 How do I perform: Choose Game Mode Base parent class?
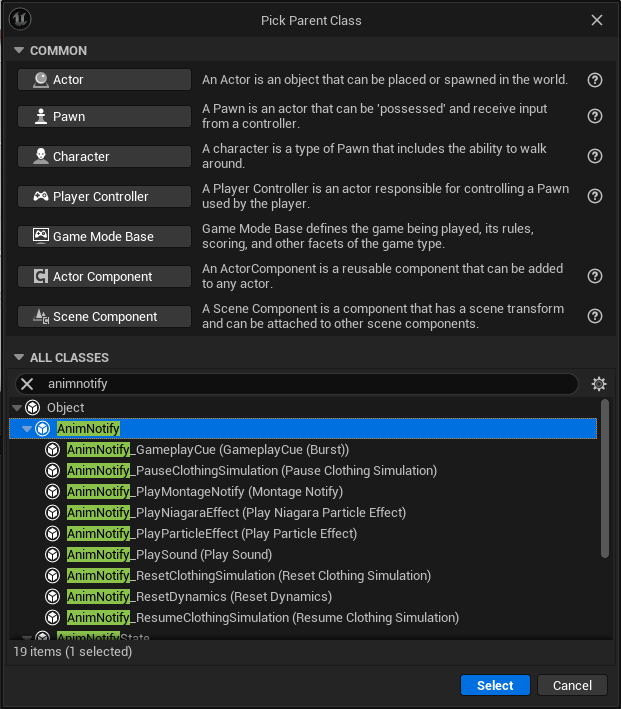[x=104, y=236]
